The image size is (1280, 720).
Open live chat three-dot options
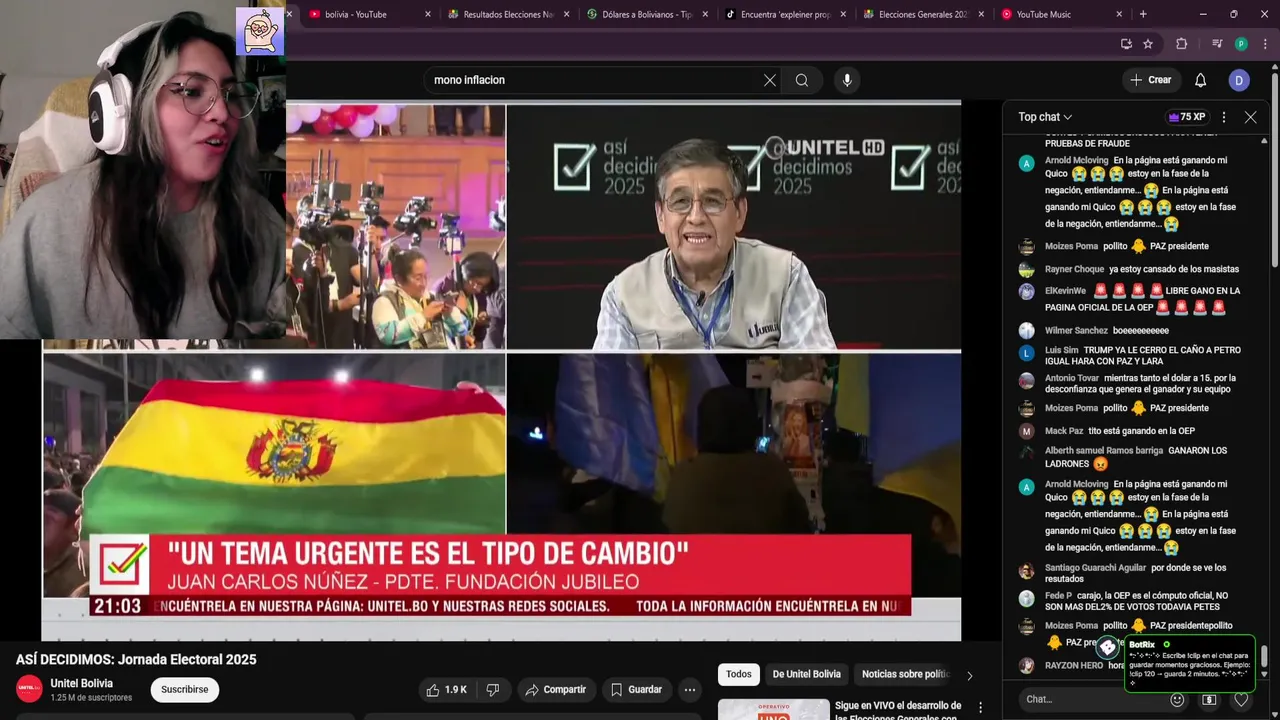[x=1223, y=117]
